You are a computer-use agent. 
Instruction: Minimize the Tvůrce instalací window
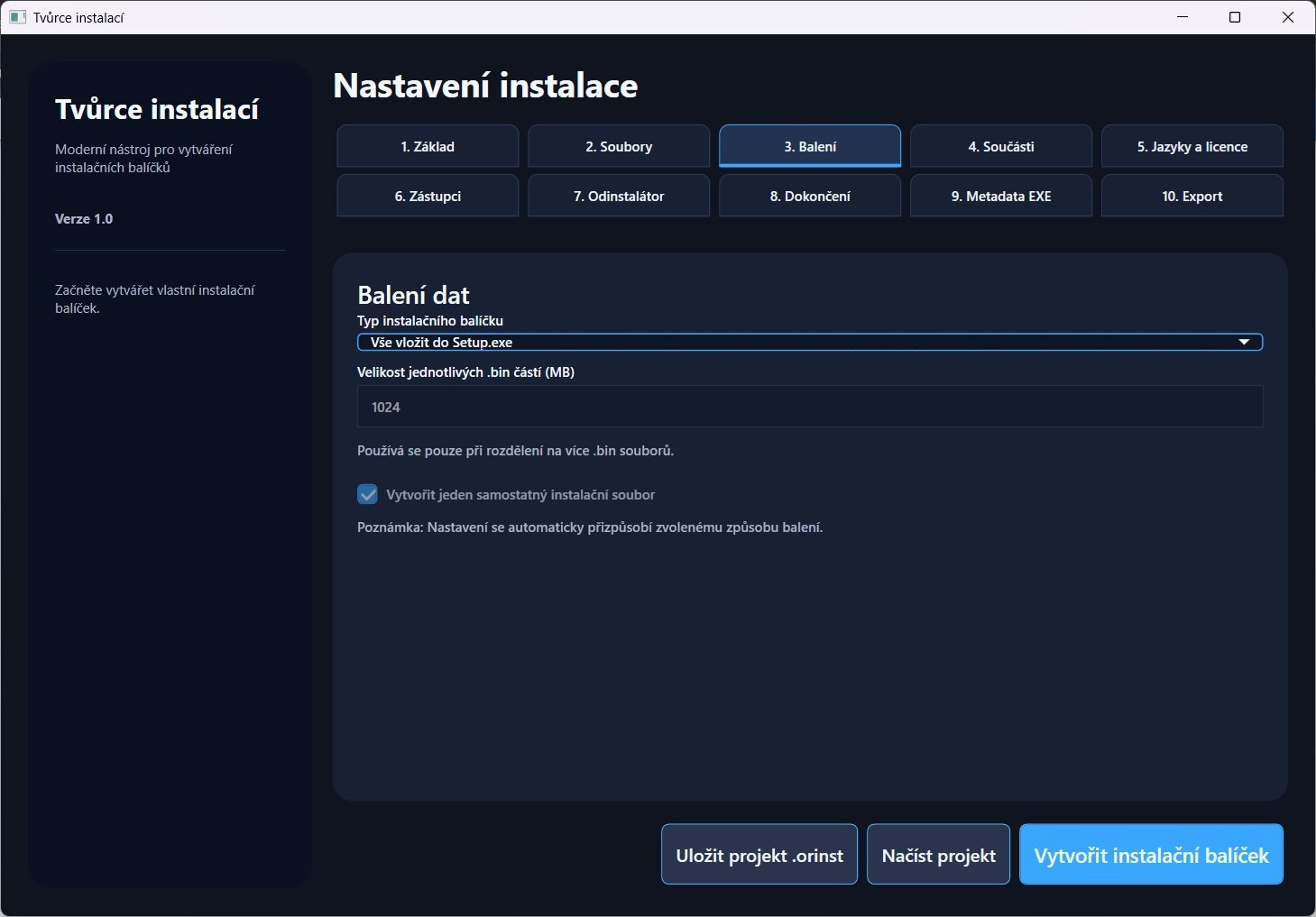tap(1183, 17)
